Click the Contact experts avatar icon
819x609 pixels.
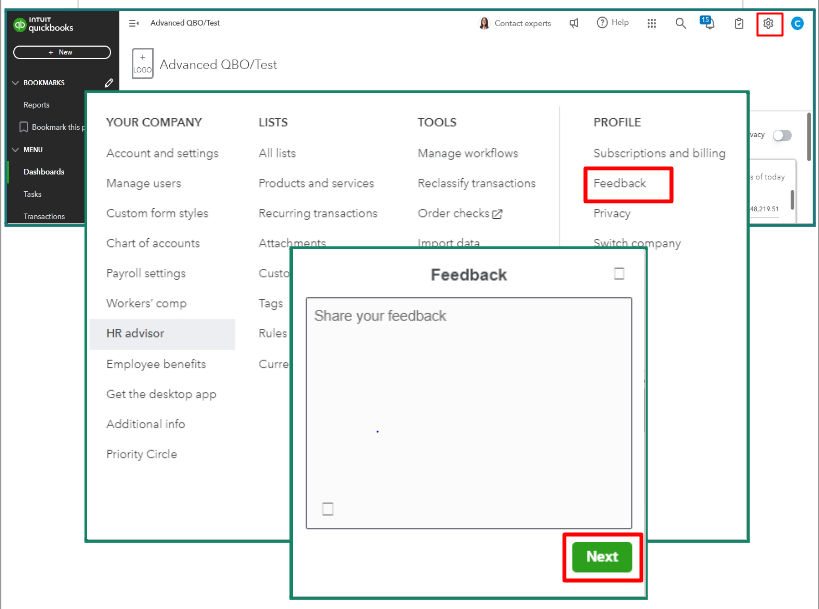(x=484, y=23)
